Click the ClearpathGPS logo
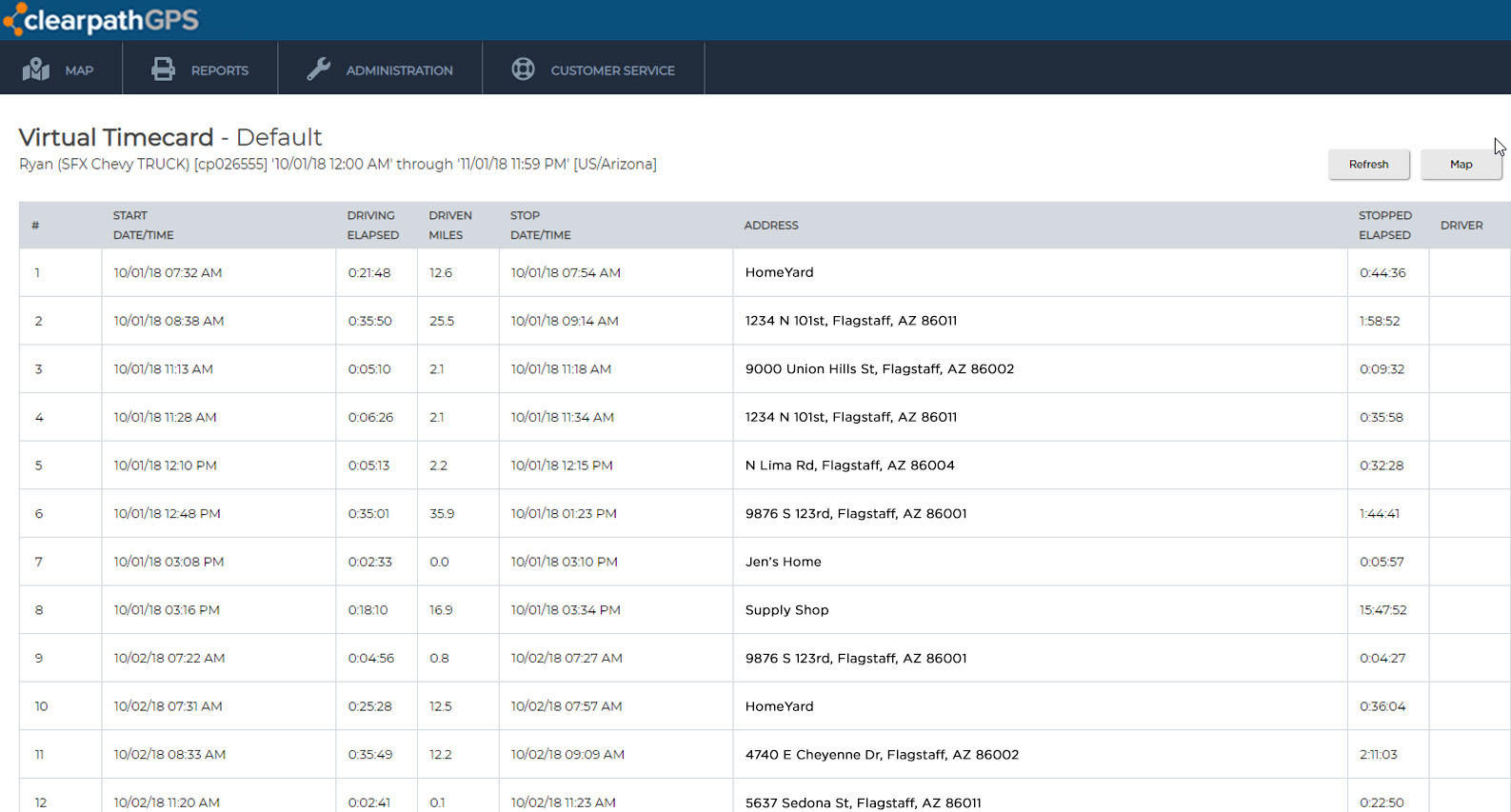Viewport: 1511px width, 812px height. (x=101, y=19)
